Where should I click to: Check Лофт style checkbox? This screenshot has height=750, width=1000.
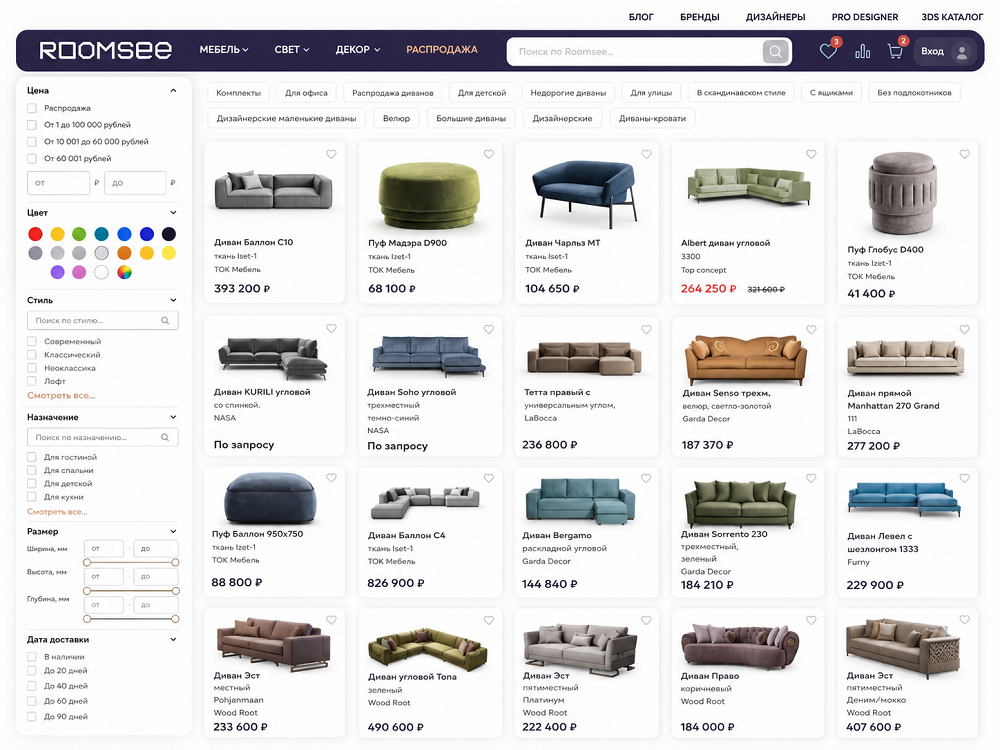tap(32, 381)
